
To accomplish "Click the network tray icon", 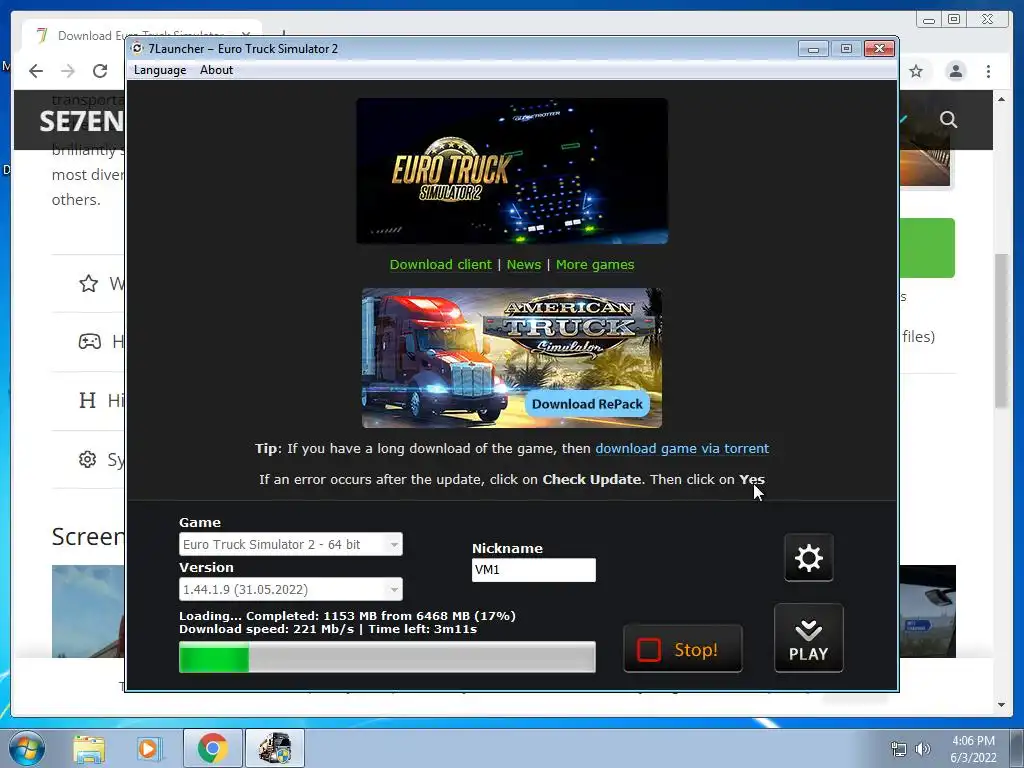I will coord(899,749).
